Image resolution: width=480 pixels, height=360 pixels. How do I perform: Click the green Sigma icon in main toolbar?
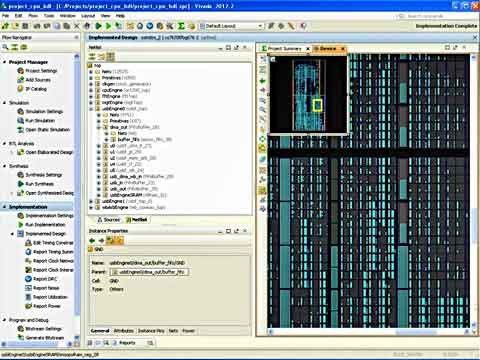181,26
